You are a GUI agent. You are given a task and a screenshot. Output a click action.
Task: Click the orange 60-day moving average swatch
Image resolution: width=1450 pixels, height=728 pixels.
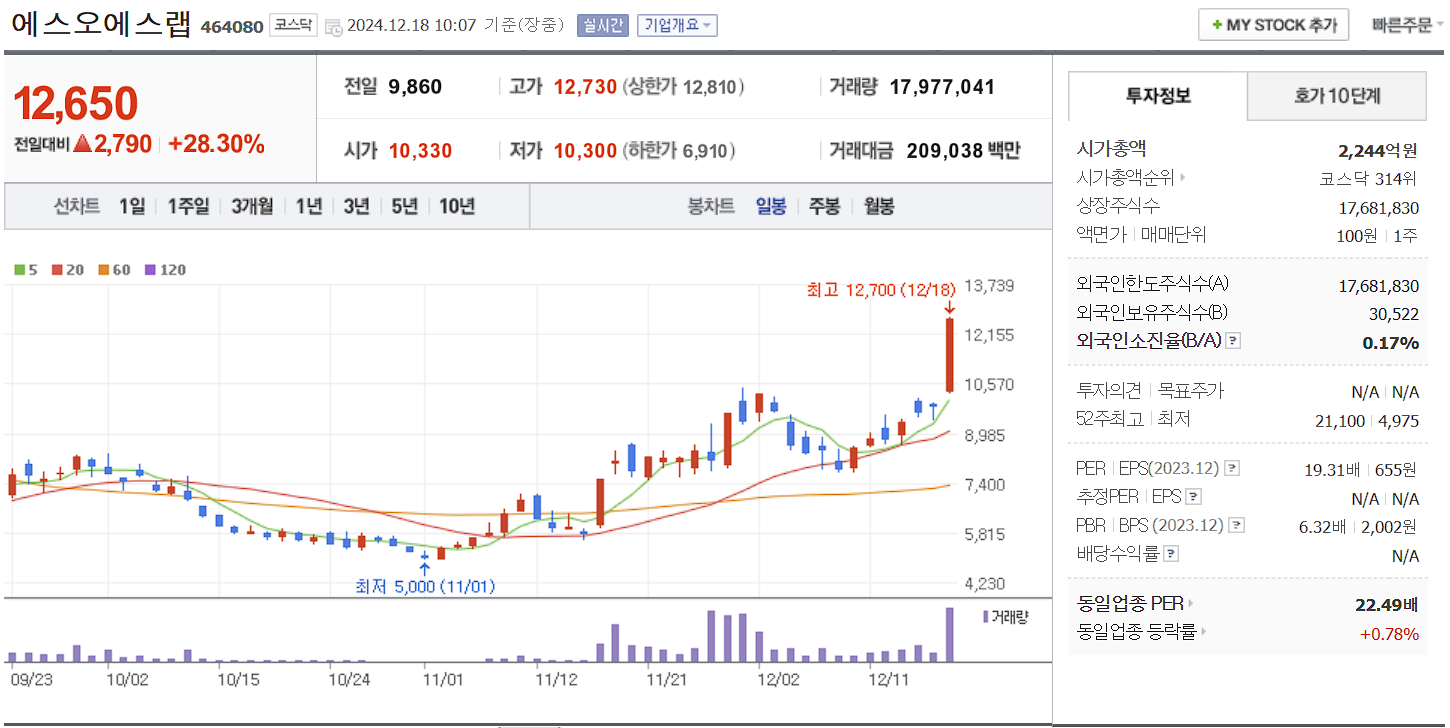click(103, 269)
